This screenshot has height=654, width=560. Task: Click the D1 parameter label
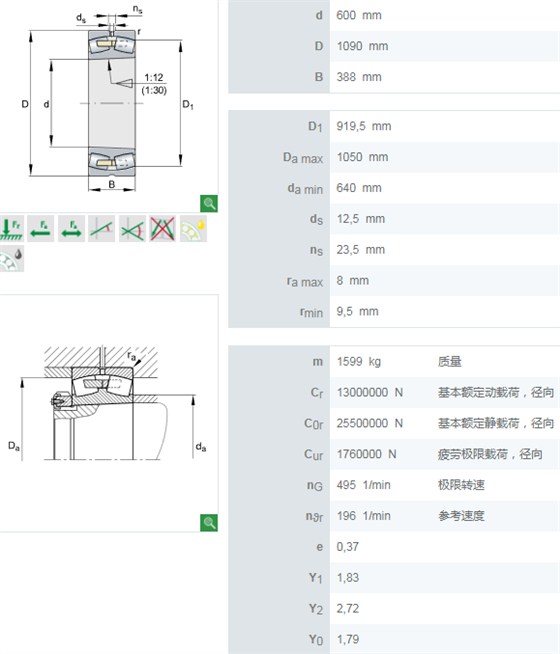[315, 127]
